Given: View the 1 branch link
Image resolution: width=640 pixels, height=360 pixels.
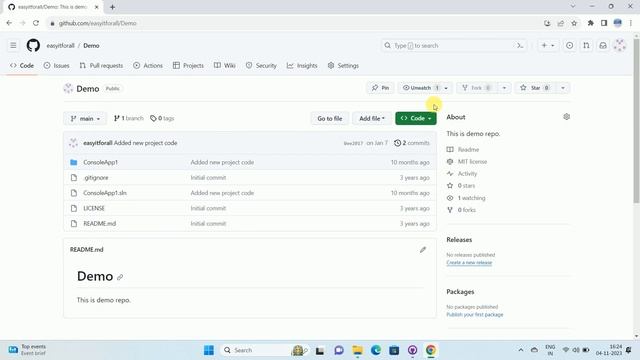Looking at the screenshot, I should 129,118.
